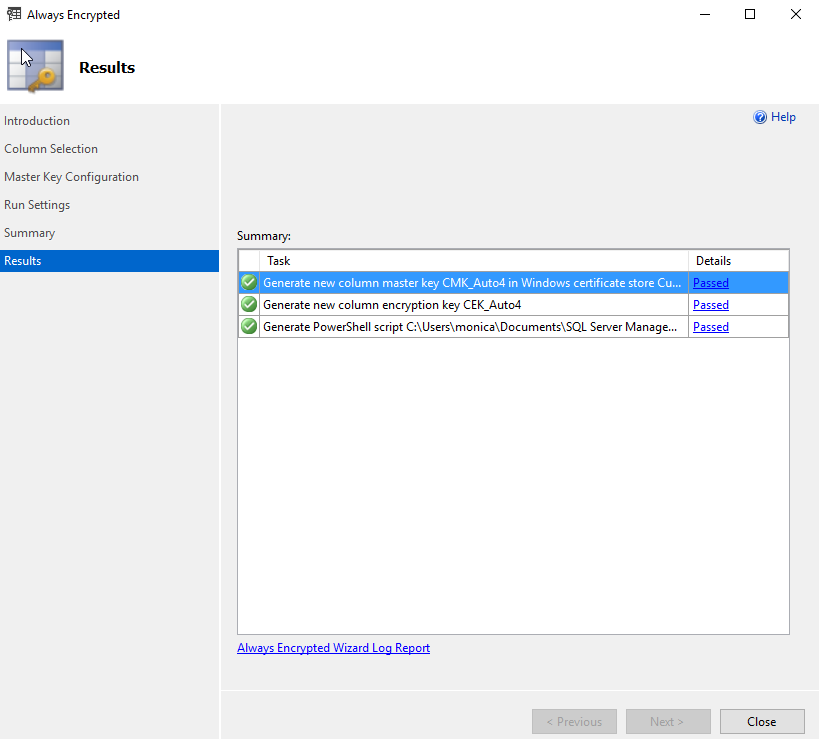This screenshot has height=739, width=819.
Task: Open the Help link
Action: 783,117
